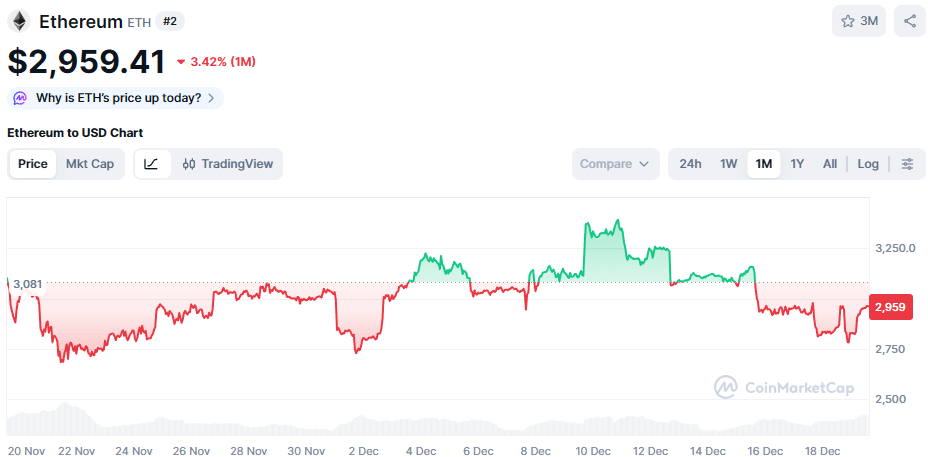
Task: Set chart range to 1W
Action: click(729, 164)
